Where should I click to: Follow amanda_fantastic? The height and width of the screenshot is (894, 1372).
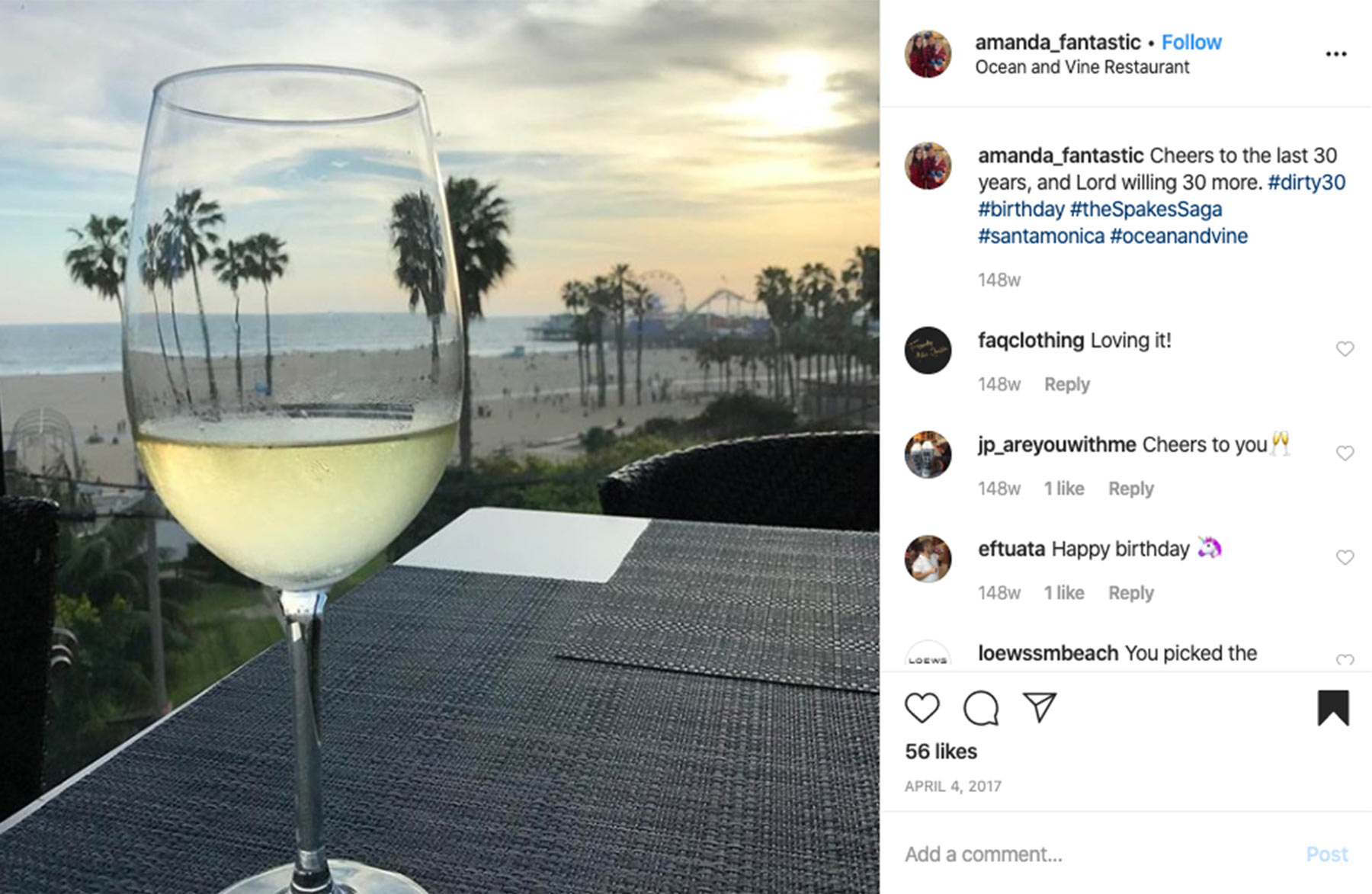point(1191,43)
